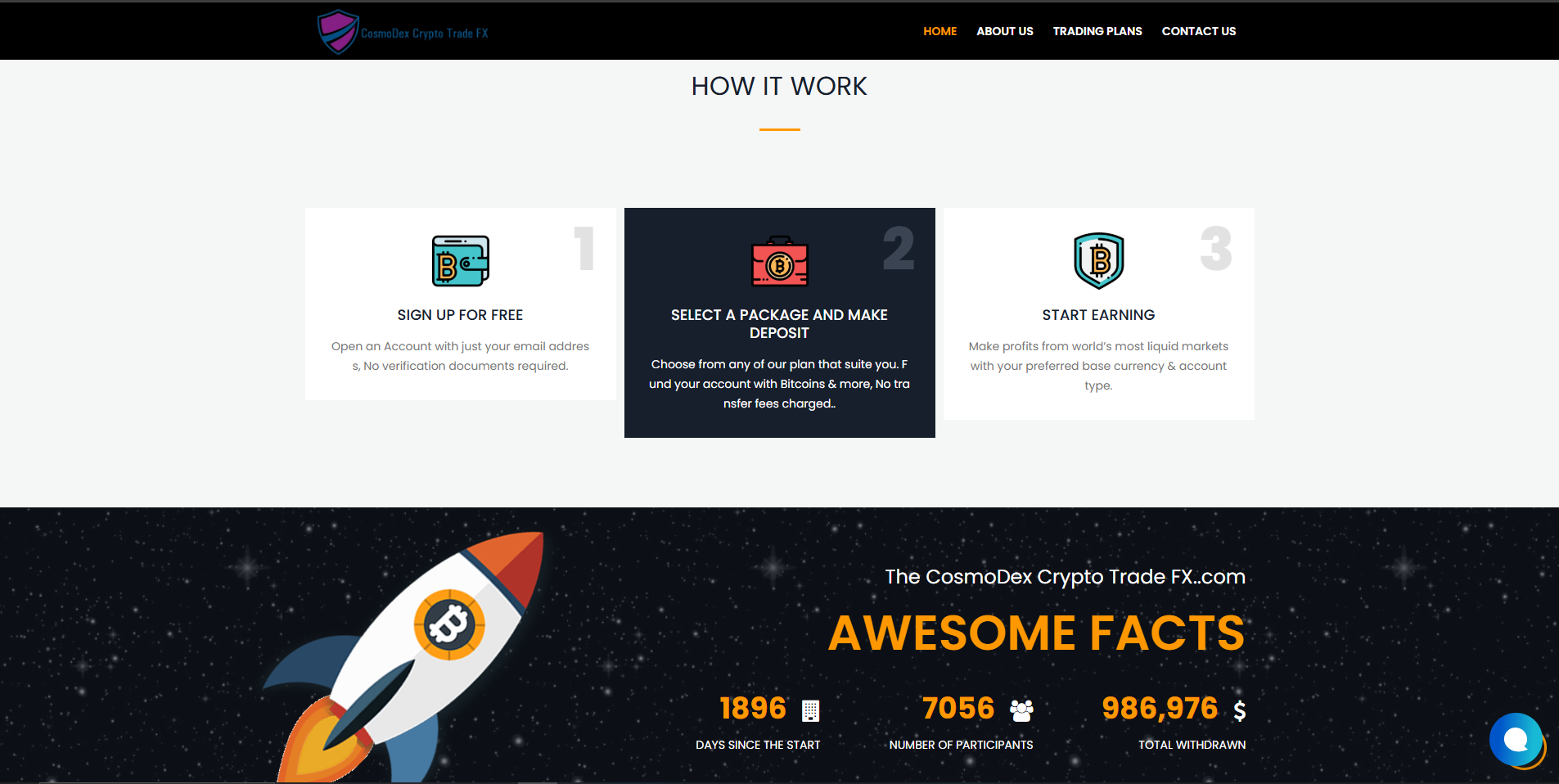1559x784 pixels.
Task: Click the CosmoDex shield logo icon
Action: click(x=337, y=32)
